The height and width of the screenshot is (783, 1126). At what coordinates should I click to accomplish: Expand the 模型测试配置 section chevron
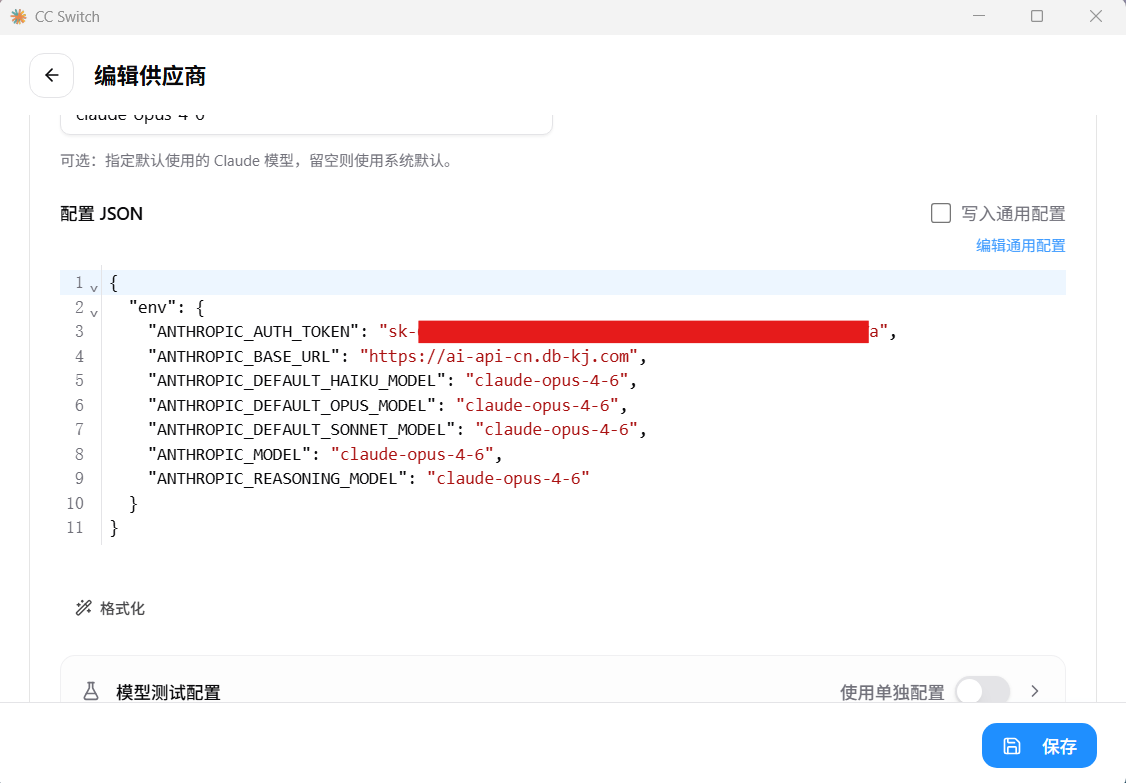[1035, 691]
